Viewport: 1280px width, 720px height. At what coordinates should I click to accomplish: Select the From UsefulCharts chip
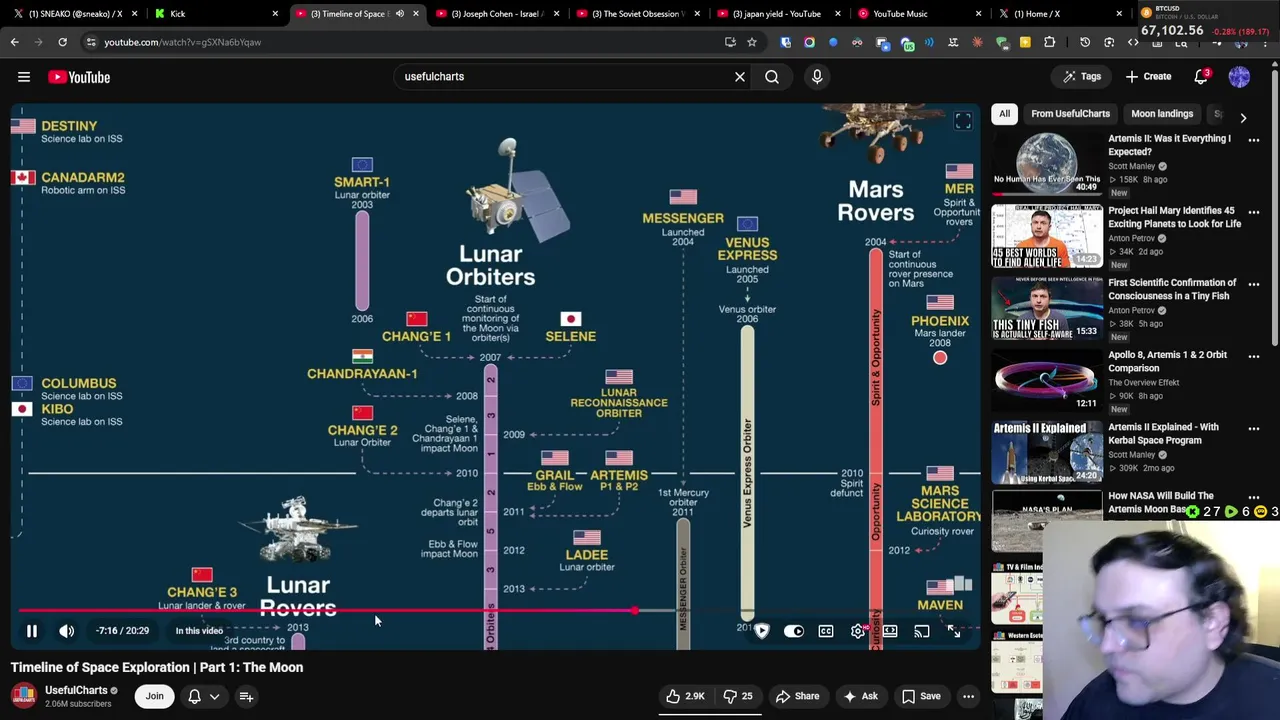click(x=1070, y=114)
